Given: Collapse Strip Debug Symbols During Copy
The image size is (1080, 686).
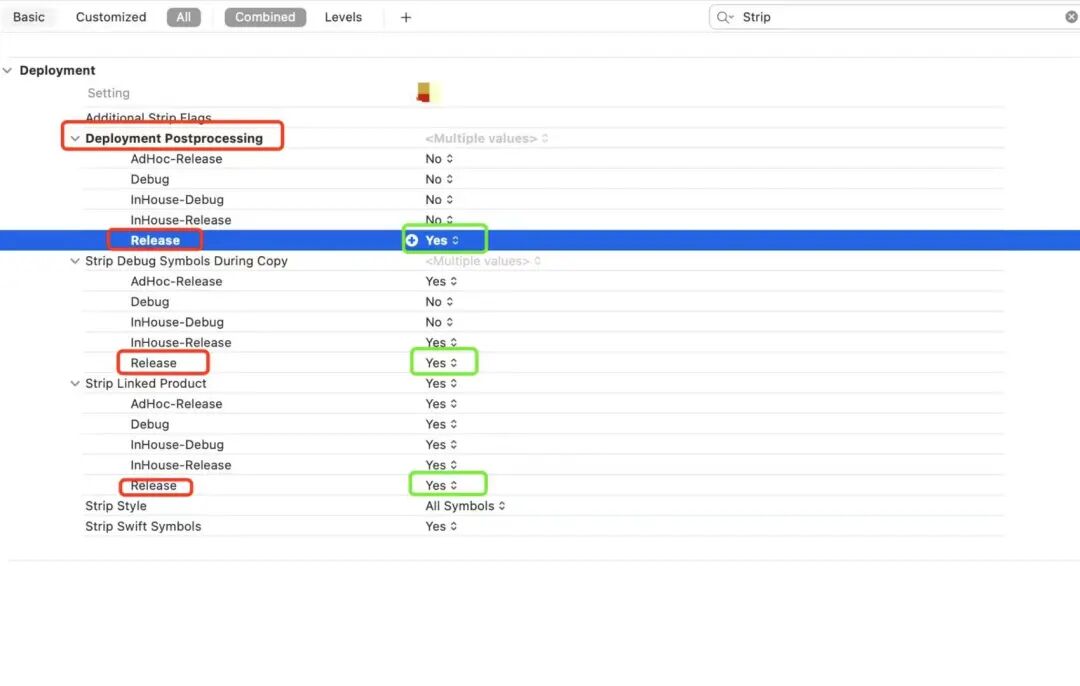Looking at the screenshot, I should click(x=74, y=261).
